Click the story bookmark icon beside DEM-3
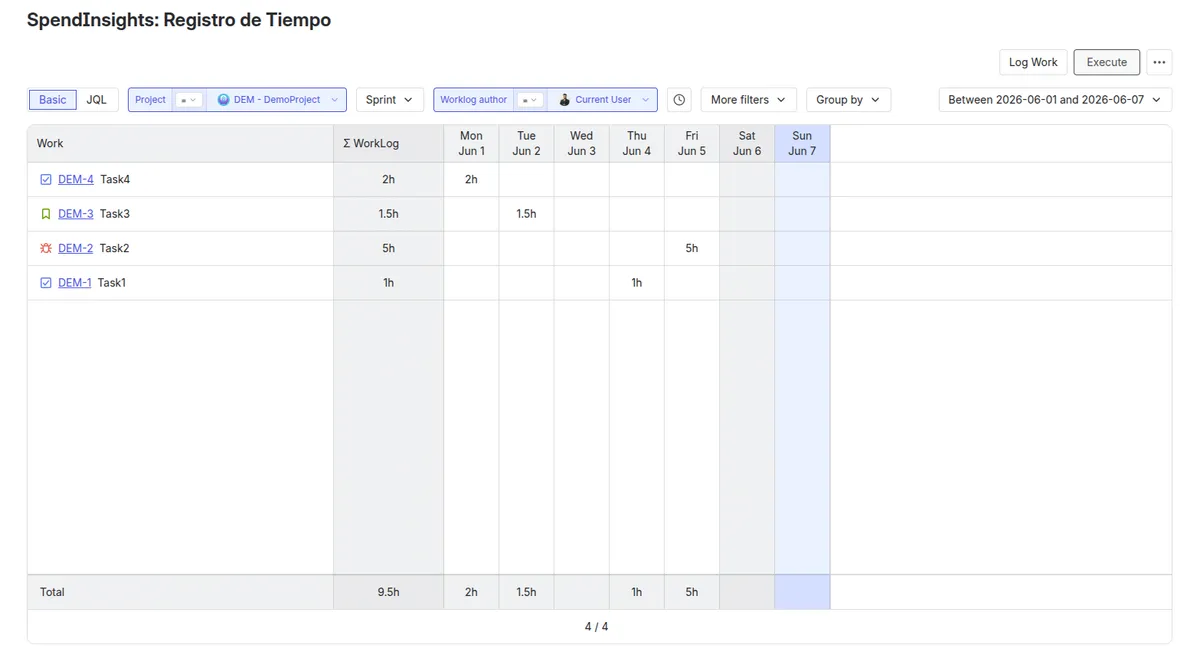1200x656 pixels. pos(46,214)
